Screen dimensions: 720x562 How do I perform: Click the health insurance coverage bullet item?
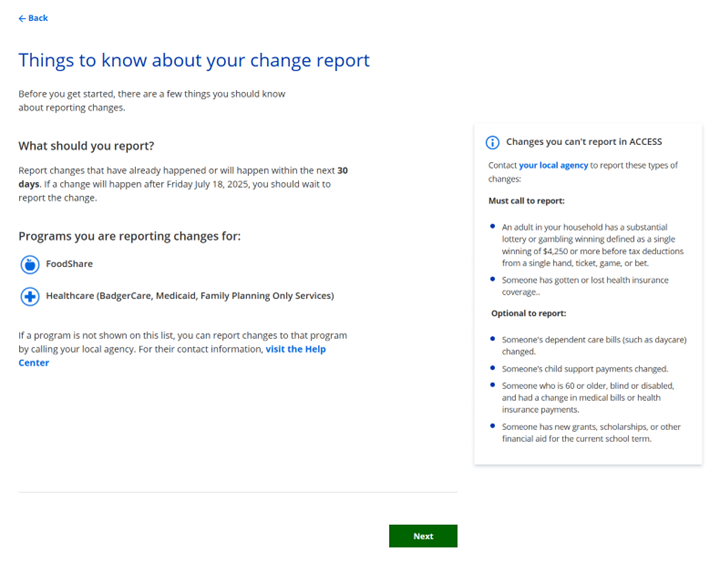585,286
